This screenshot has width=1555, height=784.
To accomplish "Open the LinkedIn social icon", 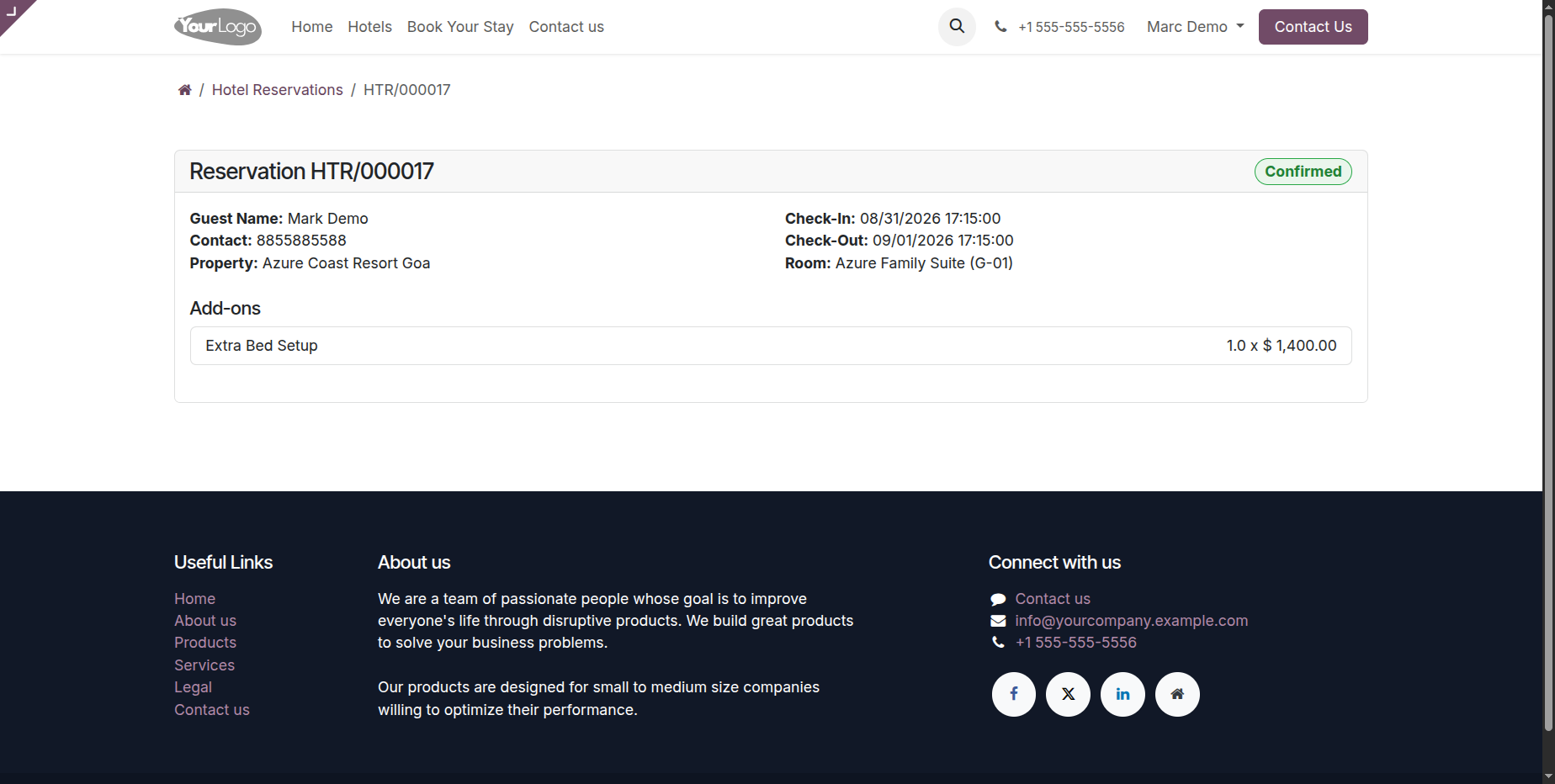I will coord(1122,694).
